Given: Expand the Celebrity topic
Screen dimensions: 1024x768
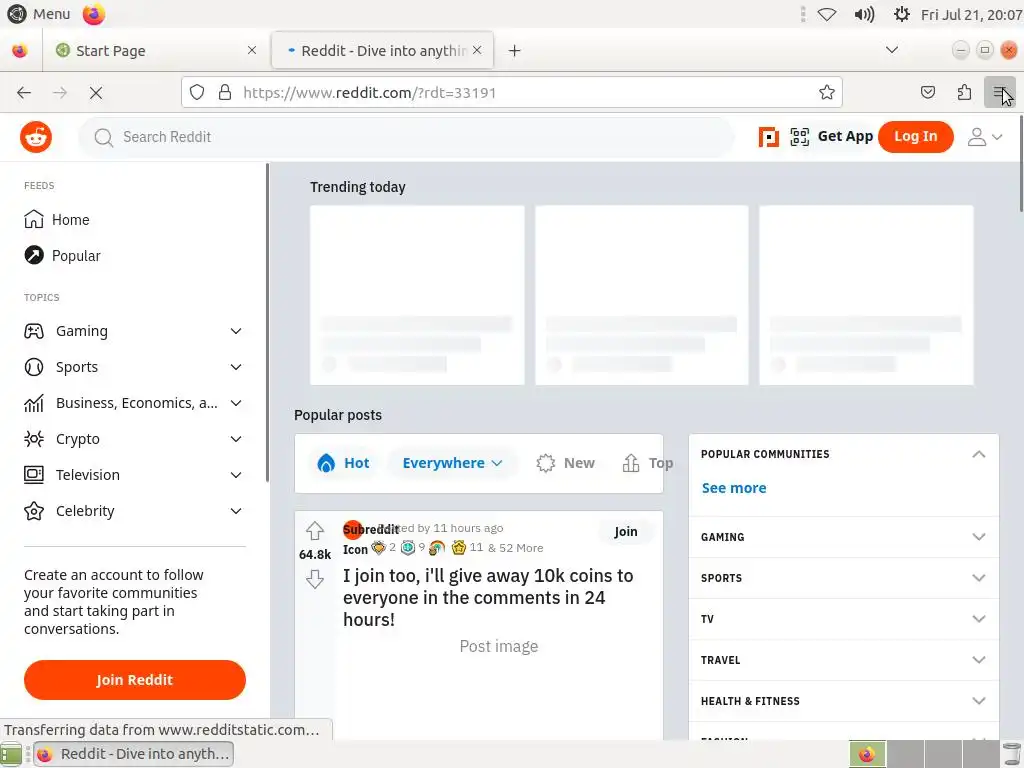Looking at the screenshot, I should point(236,511).
